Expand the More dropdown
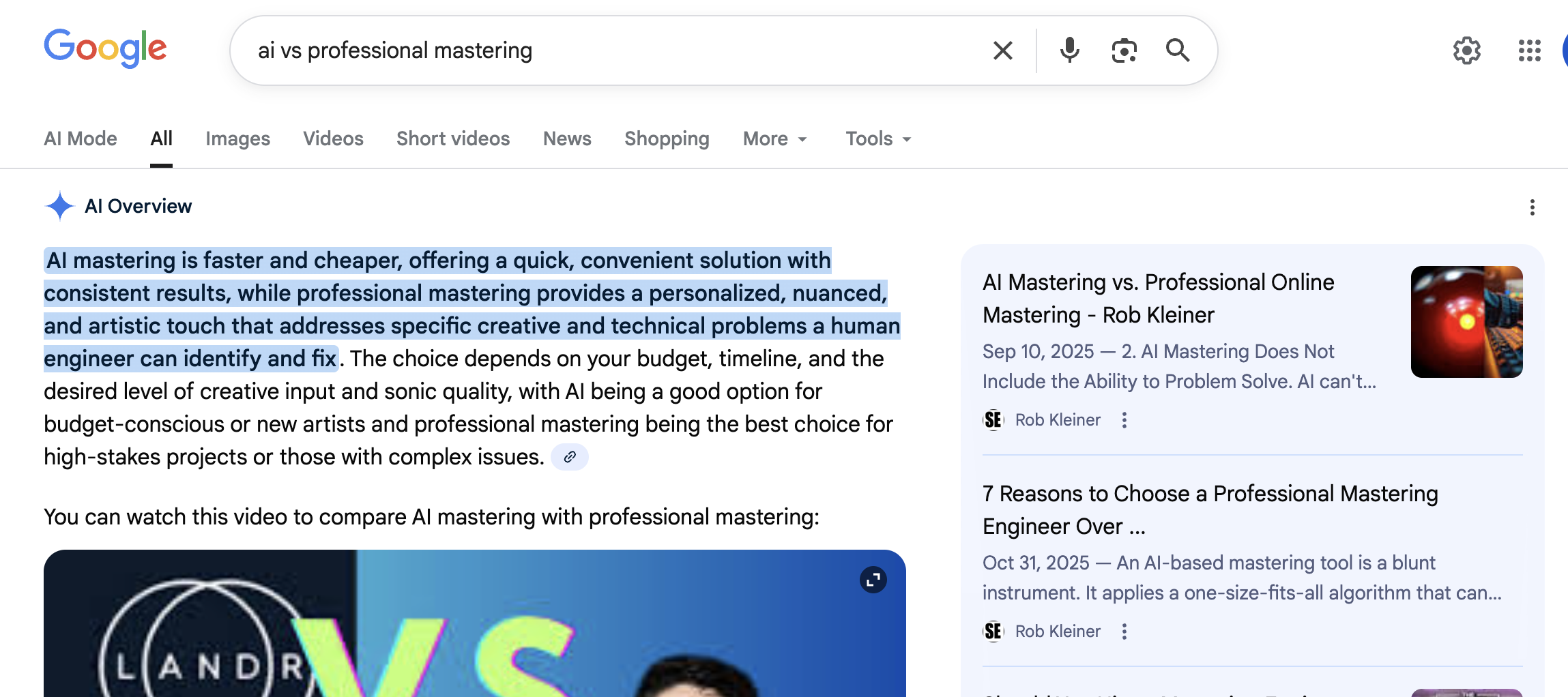 point(775,139)
